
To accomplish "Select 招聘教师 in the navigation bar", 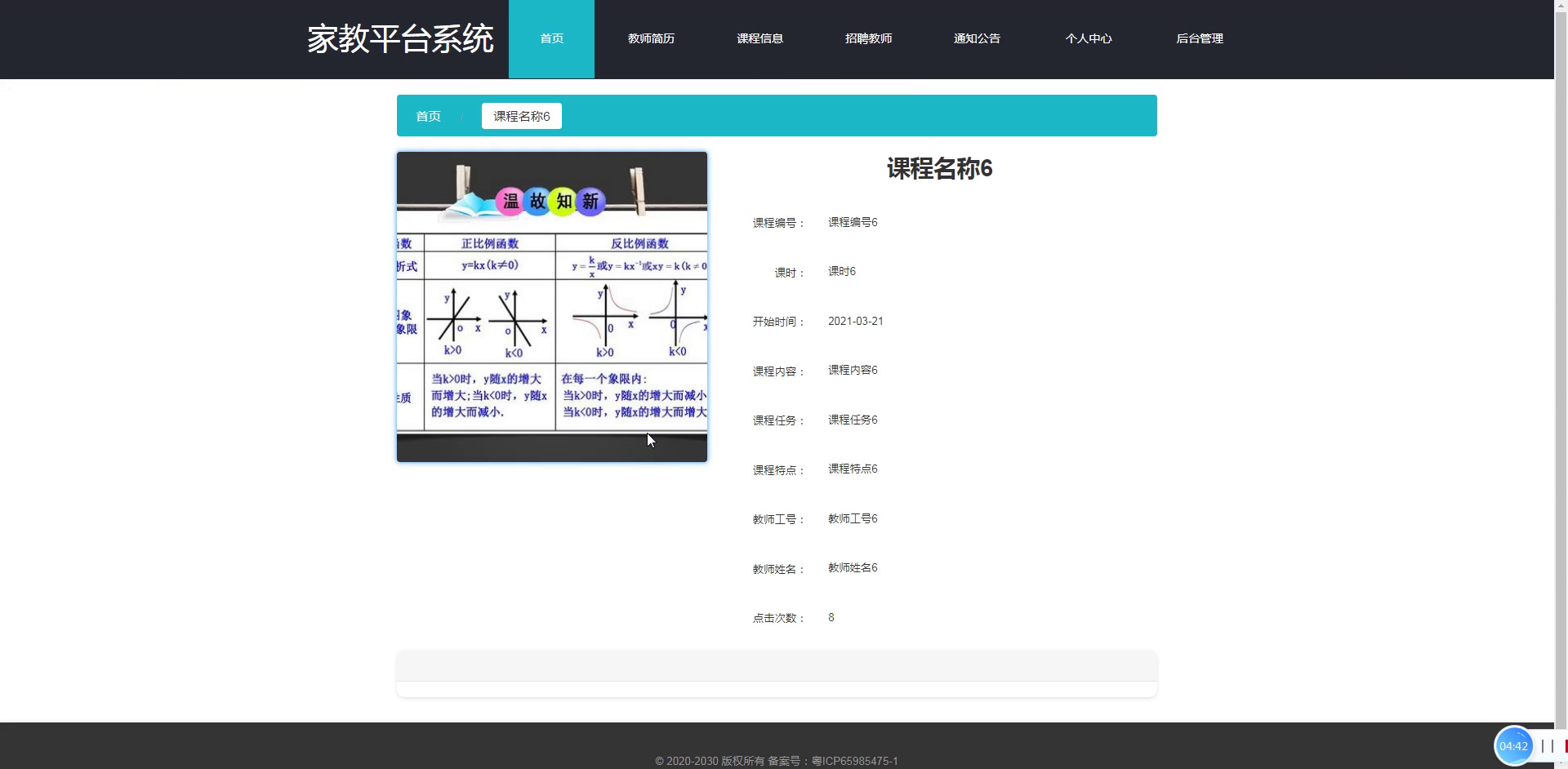I will pos(868,39).
